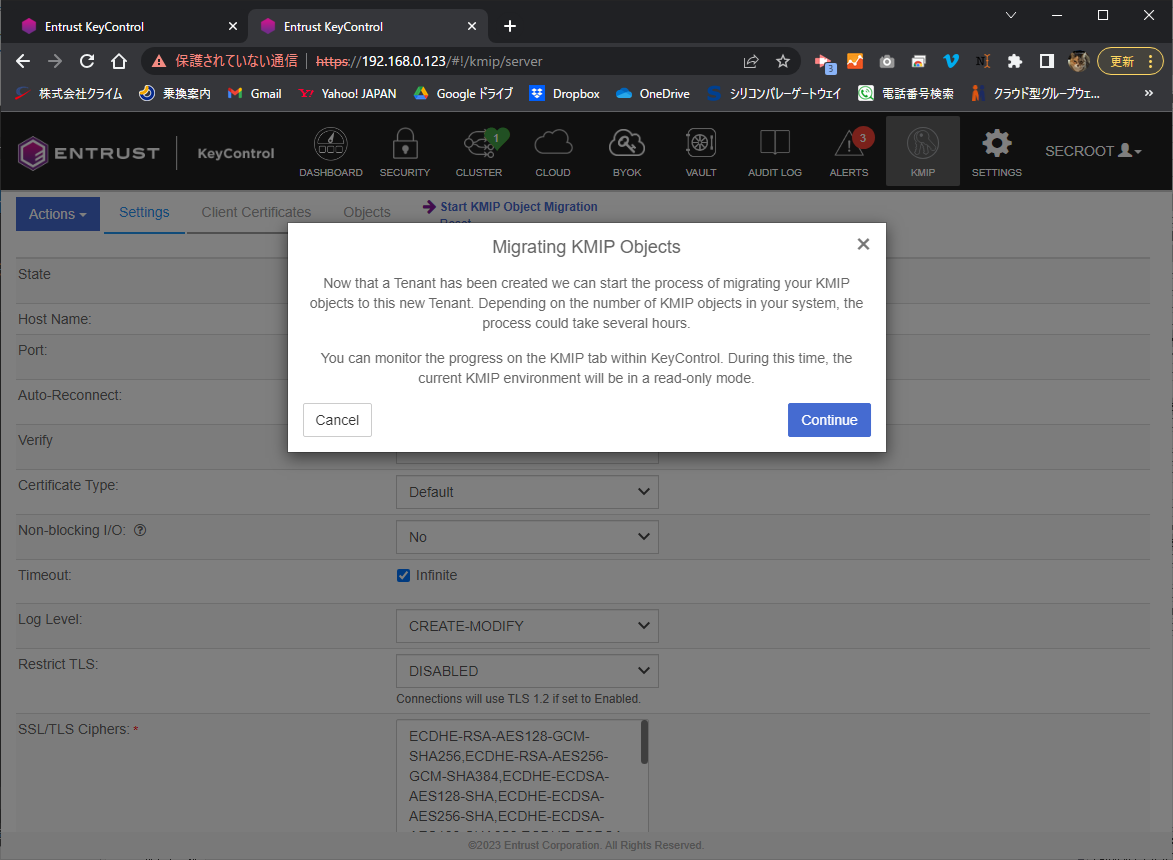Go to the browser home page
The image size is (1173, 860).
(x=119, y=61)
